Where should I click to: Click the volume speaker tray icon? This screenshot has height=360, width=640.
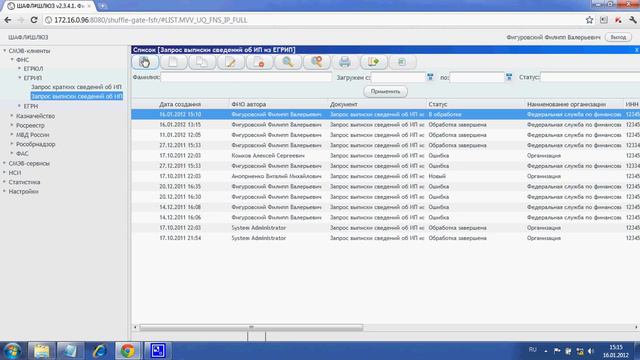(x=591, y=351)
